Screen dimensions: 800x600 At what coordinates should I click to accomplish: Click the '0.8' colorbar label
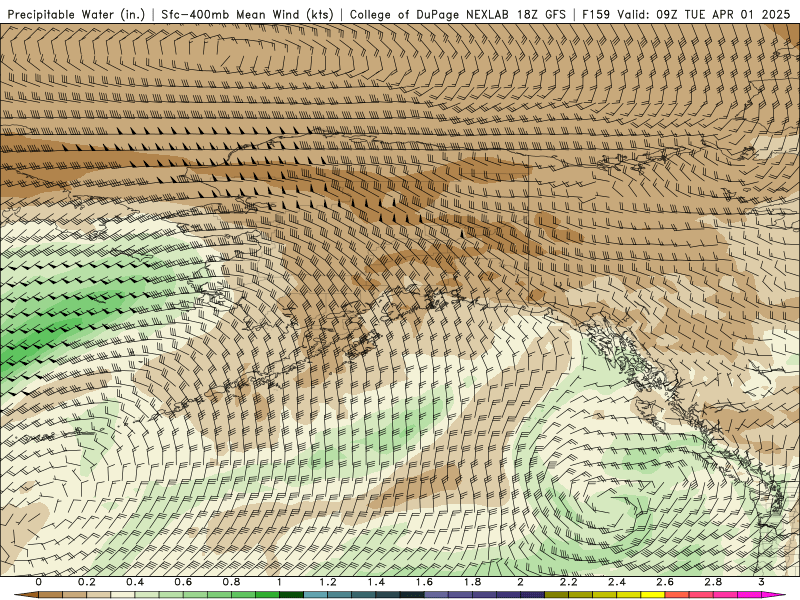[232, 582]
